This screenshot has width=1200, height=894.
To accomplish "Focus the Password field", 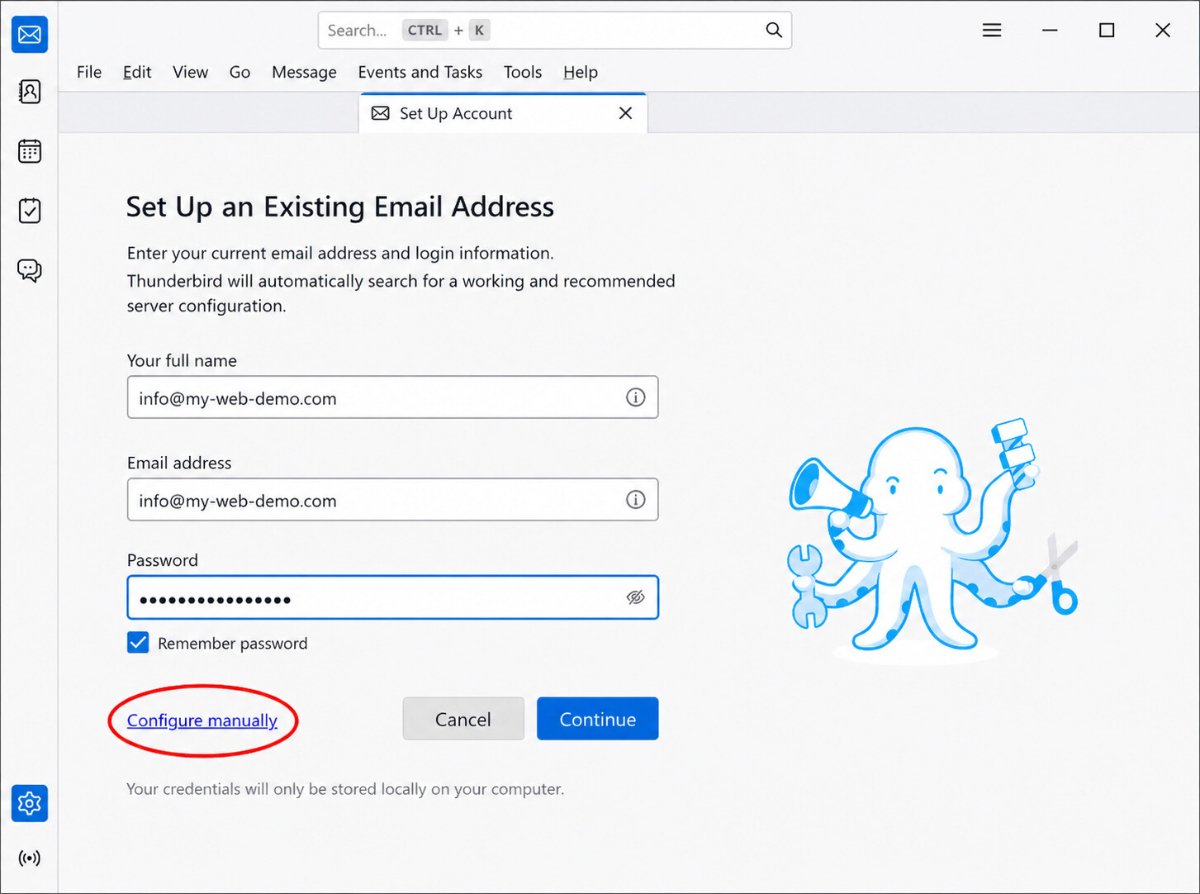I will pos(393,597).
